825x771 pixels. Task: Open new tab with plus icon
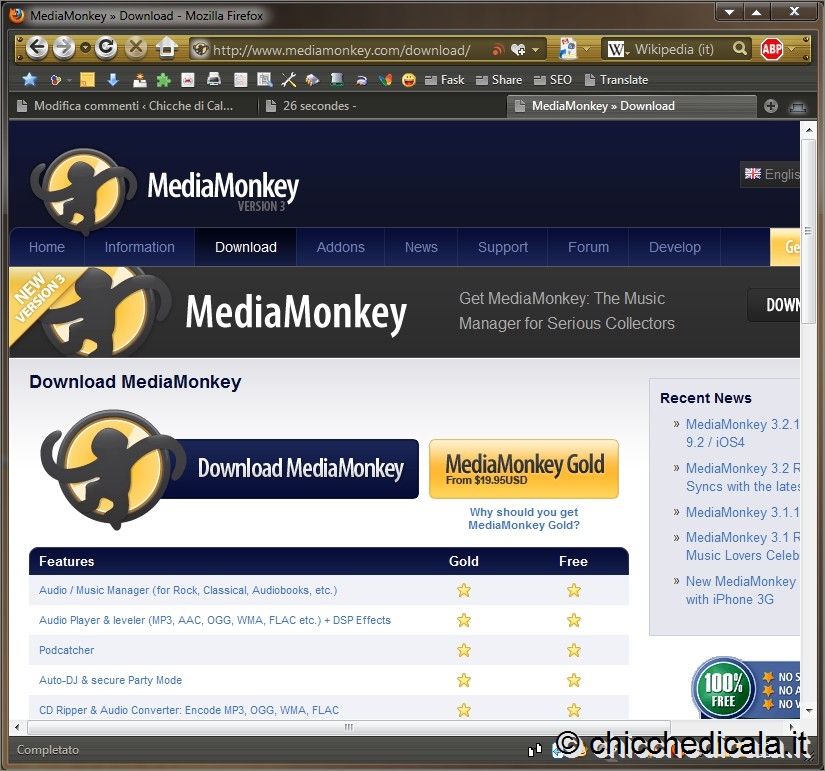tap(771, 106)
